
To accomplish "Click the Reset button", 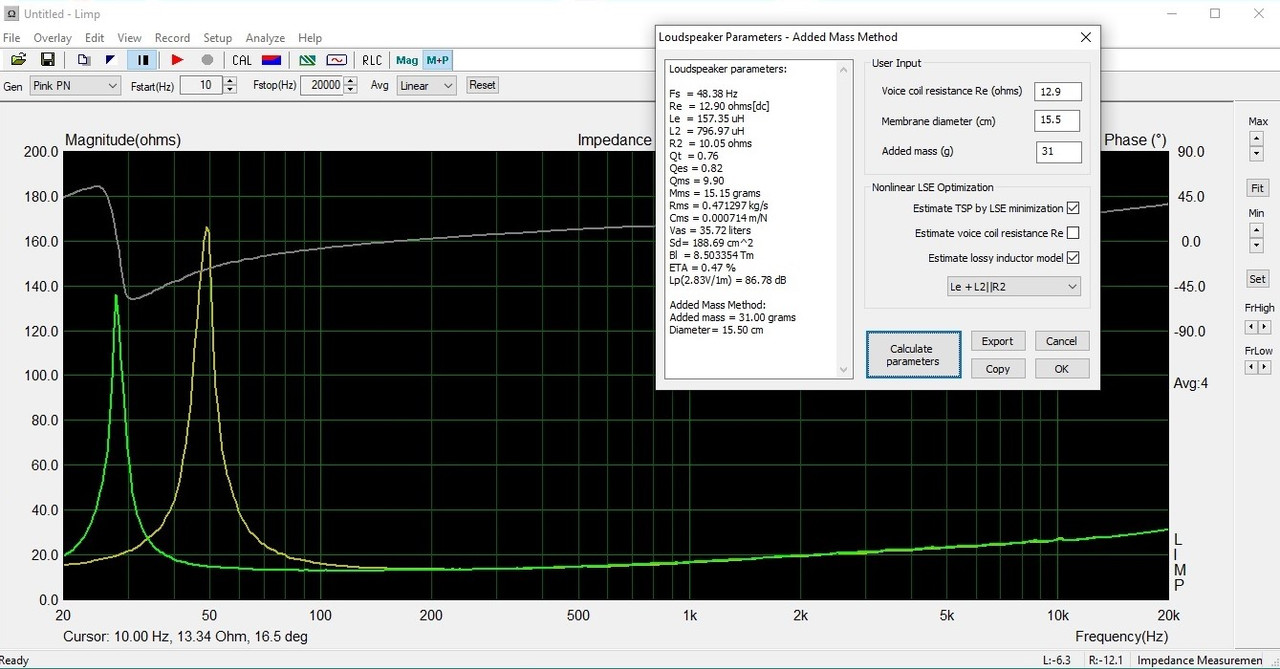I will coord(482,85).
